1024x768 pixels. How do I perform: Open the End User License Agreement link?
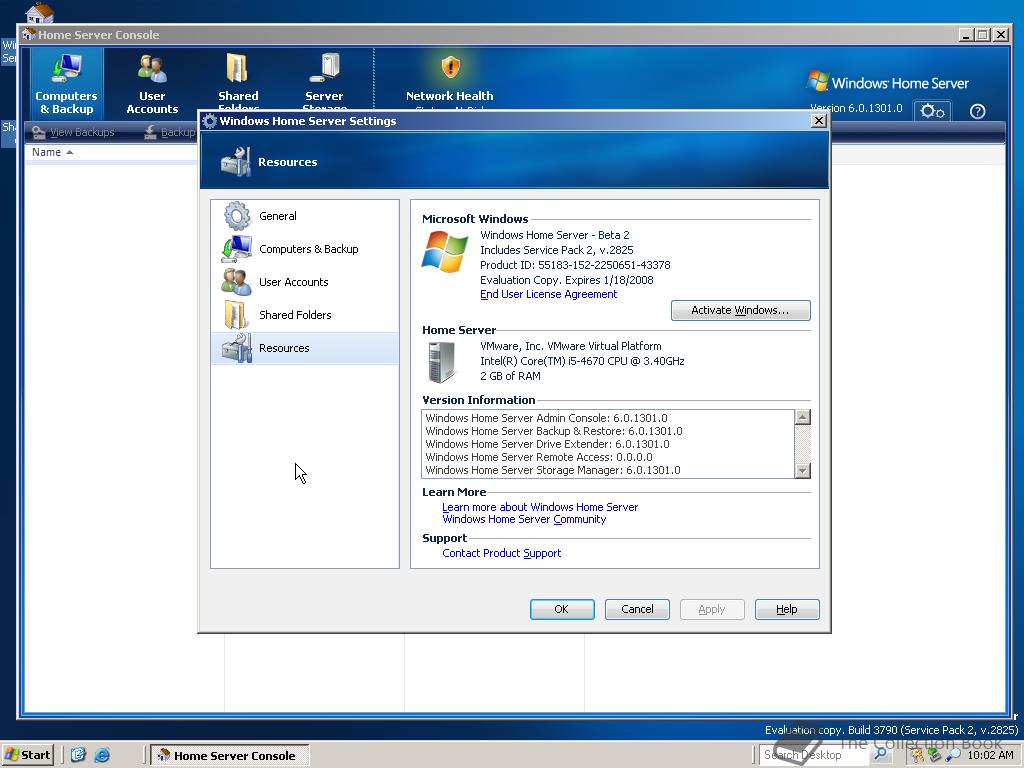point(549,295)
